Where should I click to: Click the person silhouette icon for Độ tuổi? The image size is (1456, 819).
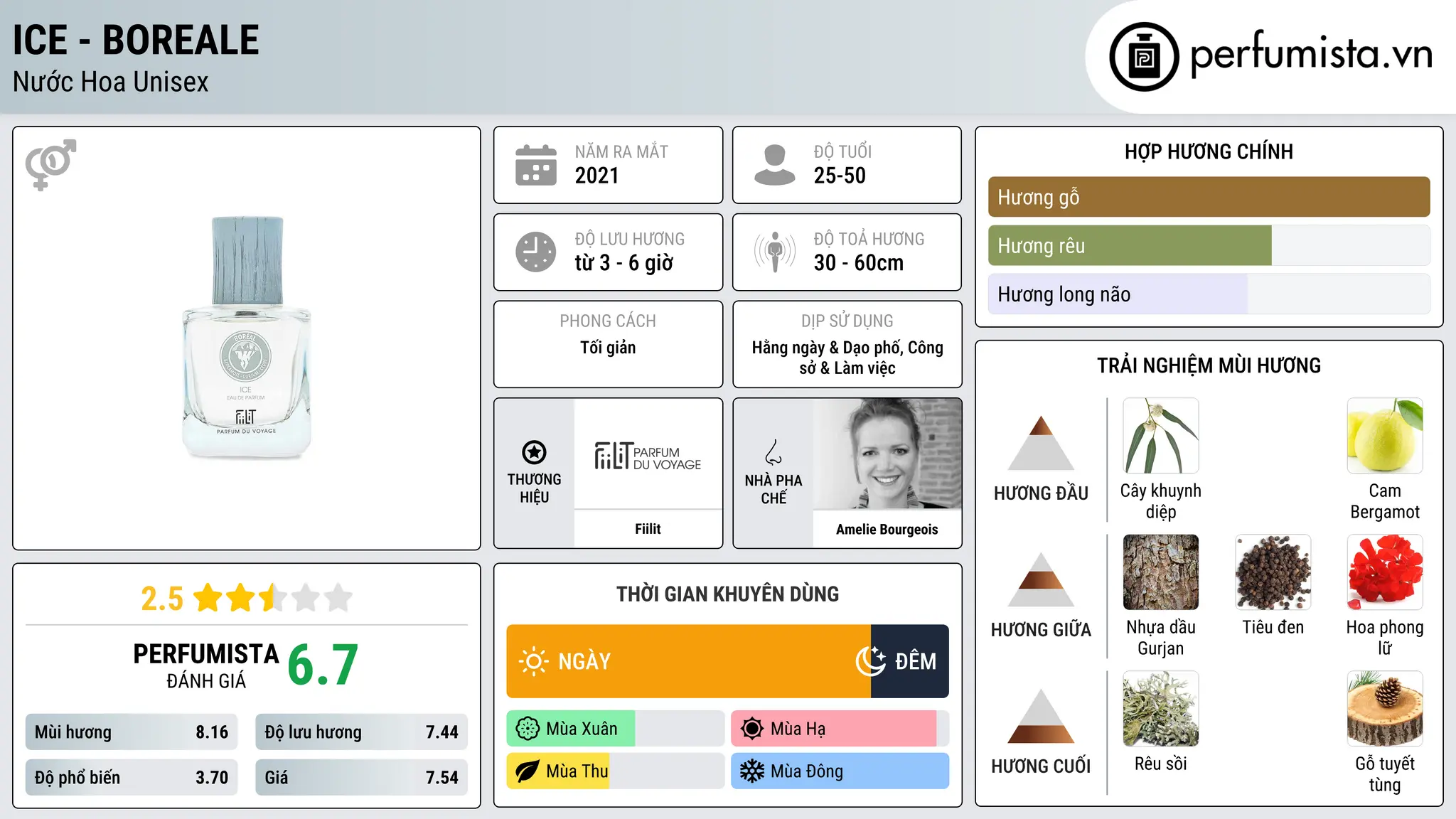[774, 165]
